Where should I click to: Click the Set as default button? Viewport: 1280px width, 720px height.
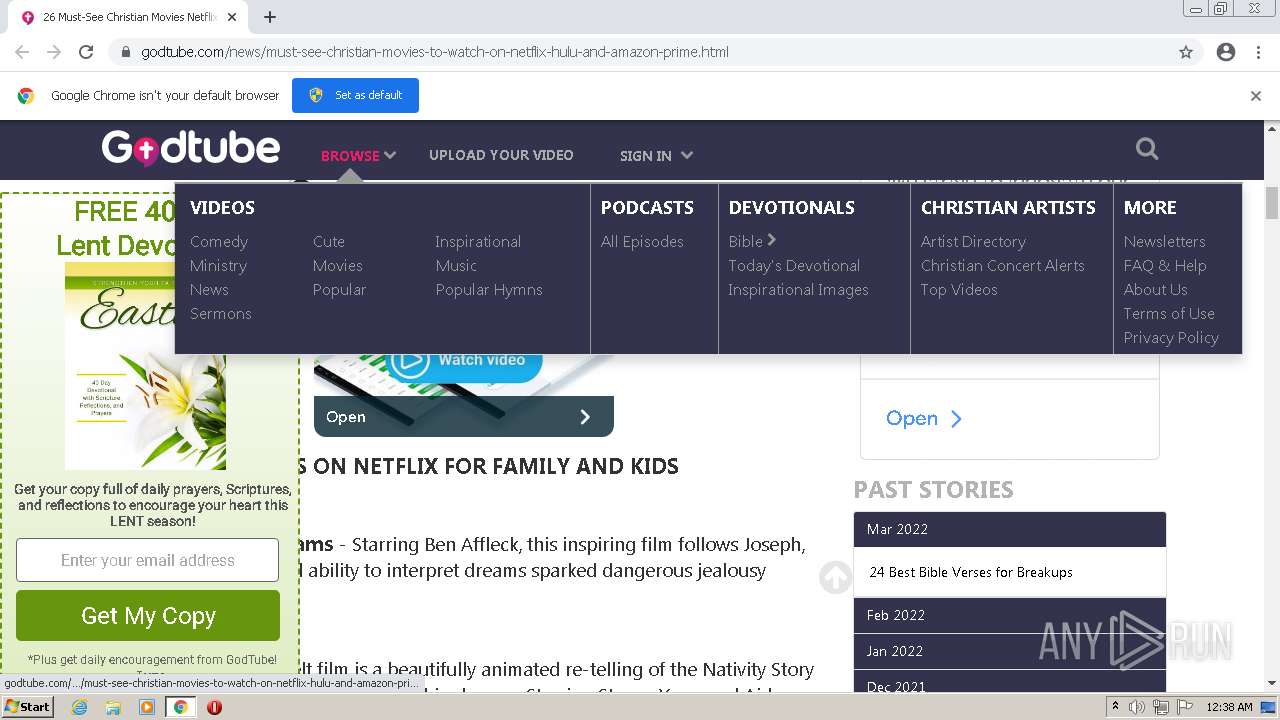coord(355,96)
